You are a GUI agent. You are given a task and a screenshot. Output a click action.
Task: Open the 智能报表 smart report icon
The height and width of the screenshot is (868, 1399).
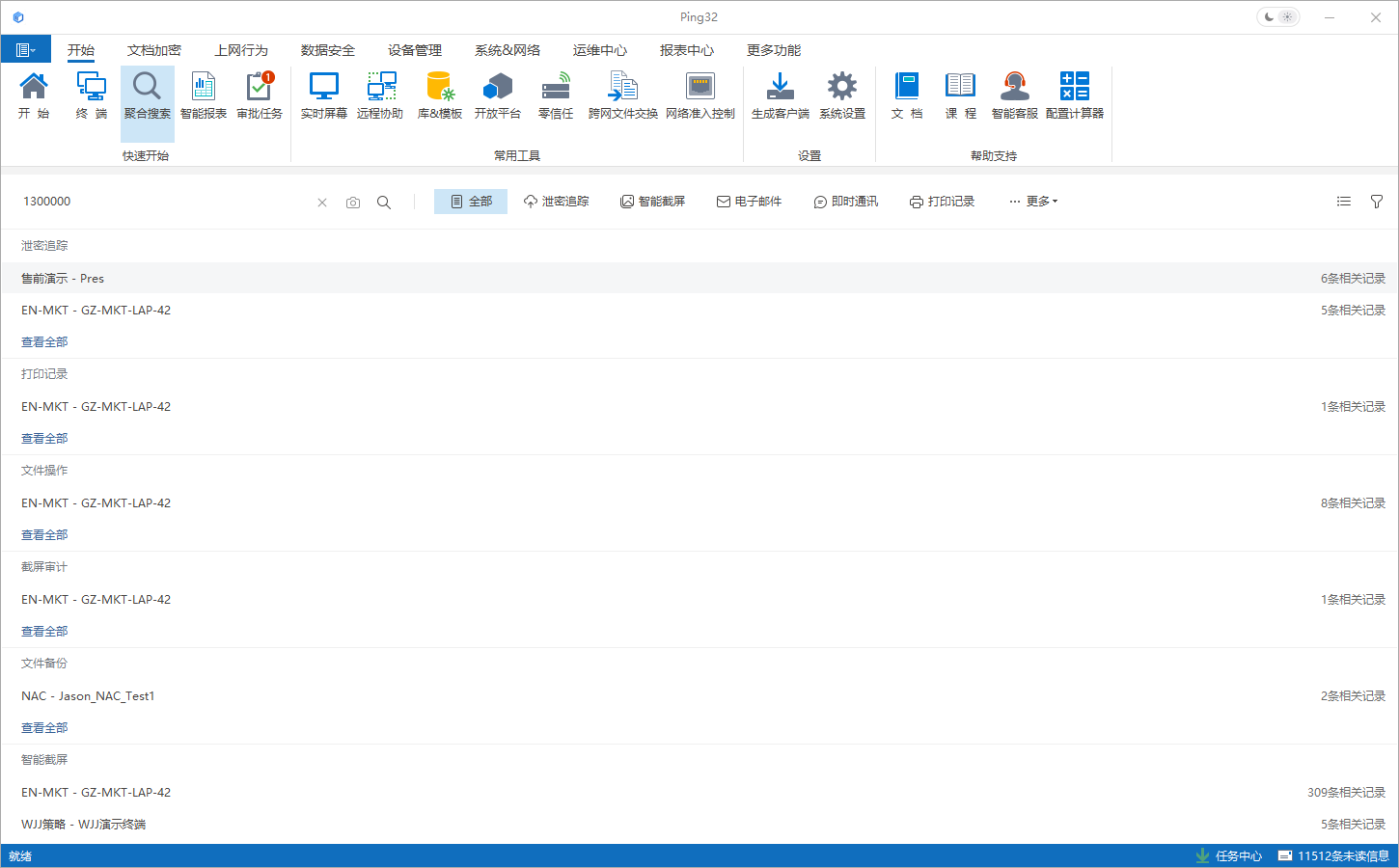[x=204, y=95]
